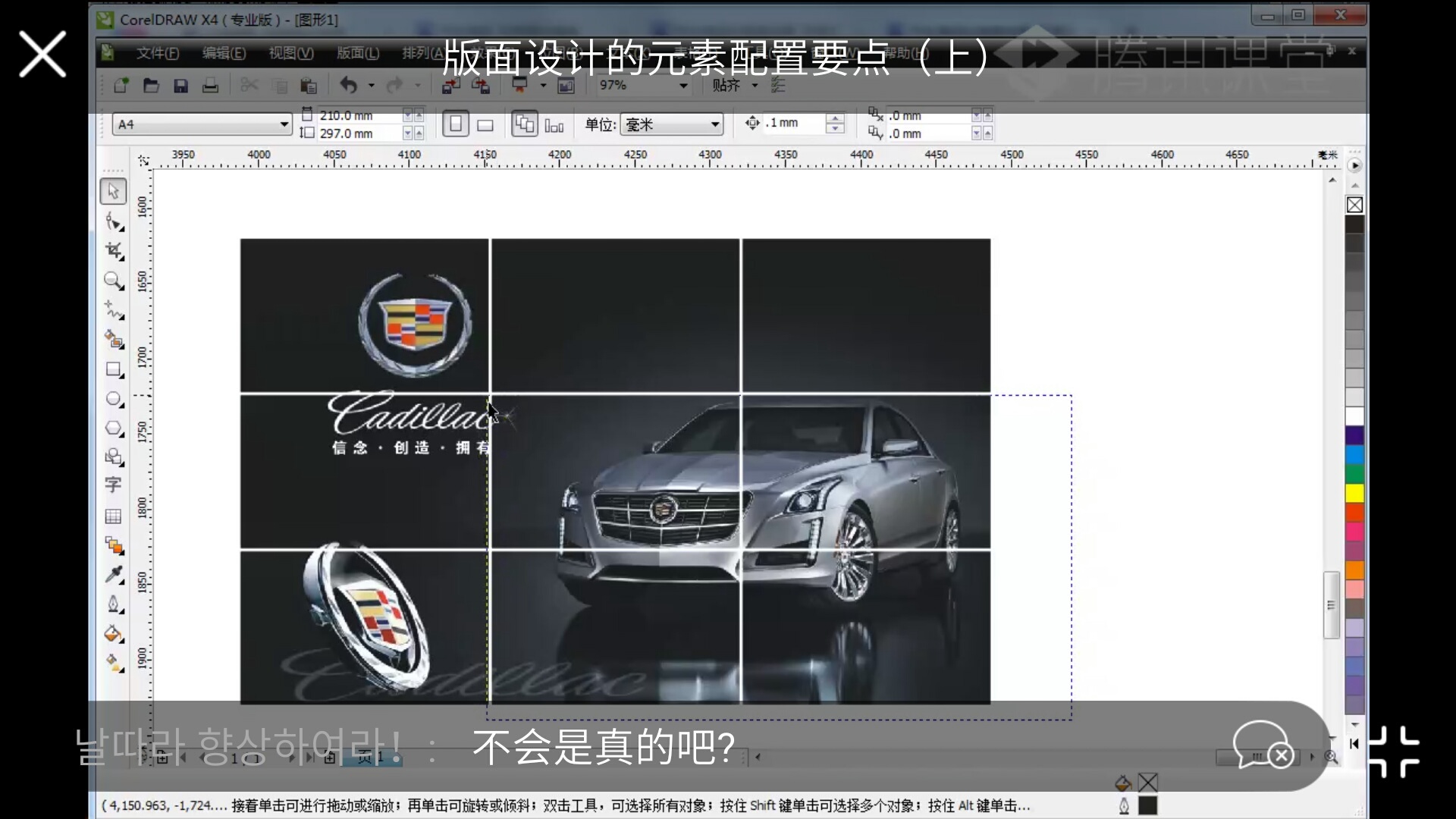Image resolution: width=1456 pixels, height=819 pixels.
Task: Open the Outline pen tool
Action: pos(114,604)
